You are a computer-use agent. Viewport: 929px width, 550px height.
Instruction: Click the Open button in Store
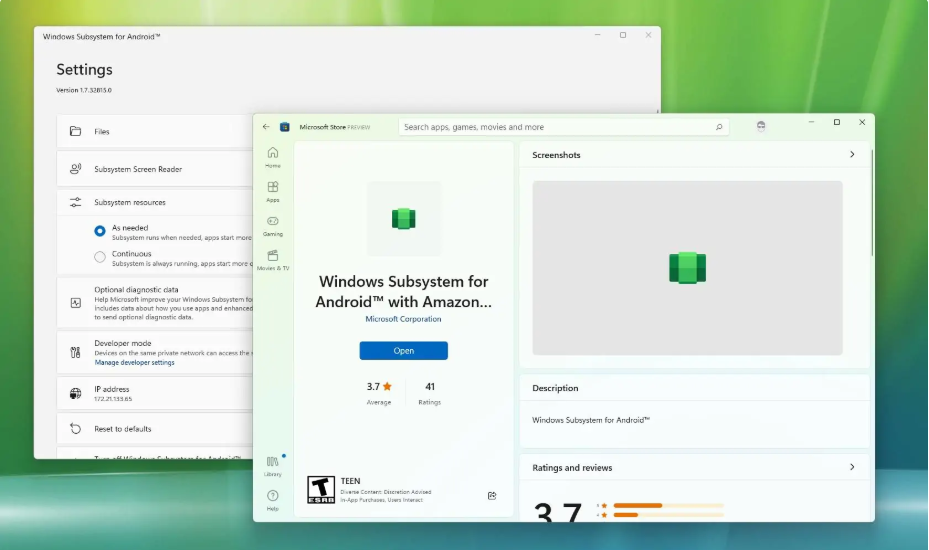pos(403,350)
